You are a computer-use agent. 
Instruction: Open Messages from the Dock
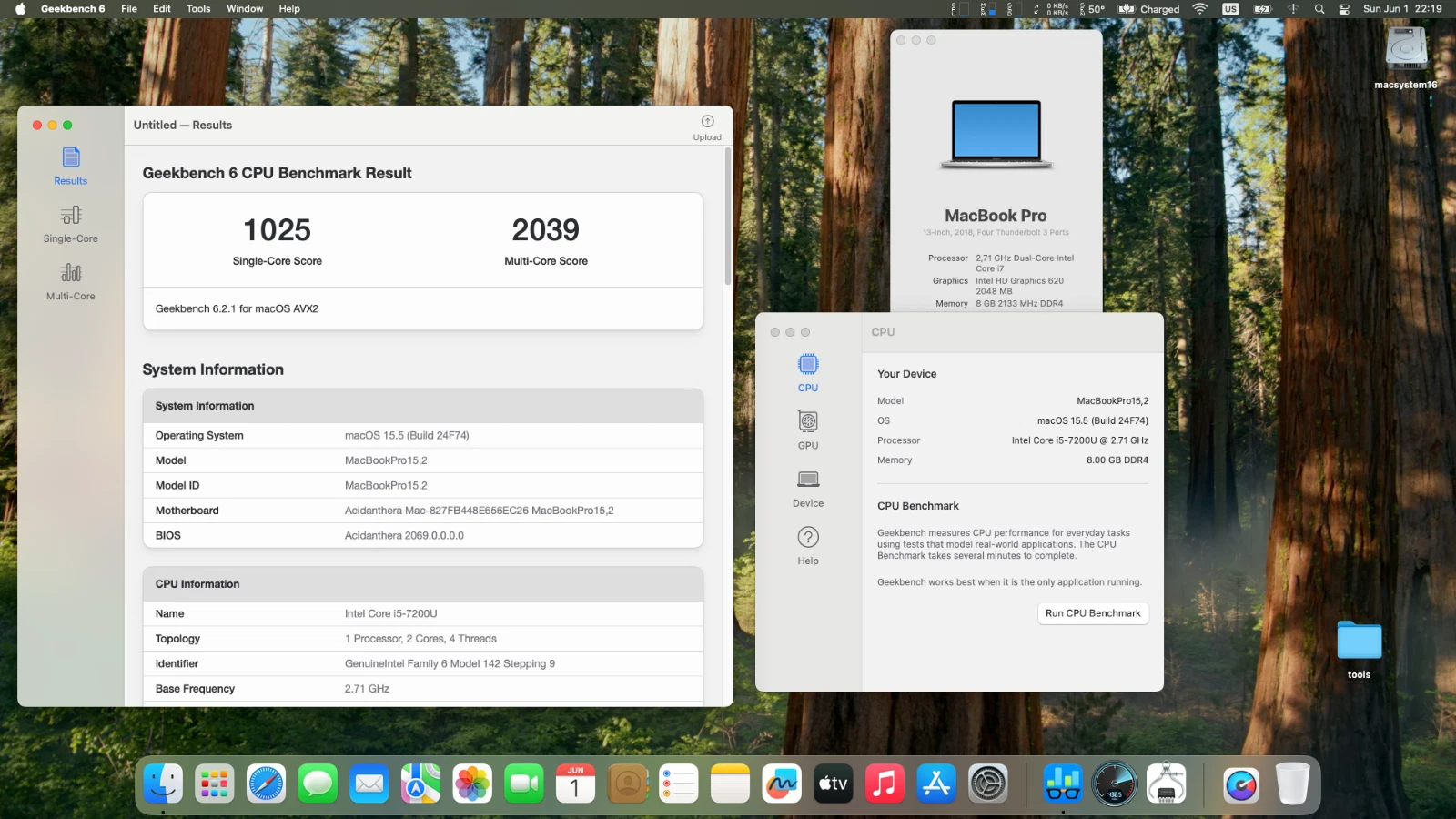coord(318,784)
